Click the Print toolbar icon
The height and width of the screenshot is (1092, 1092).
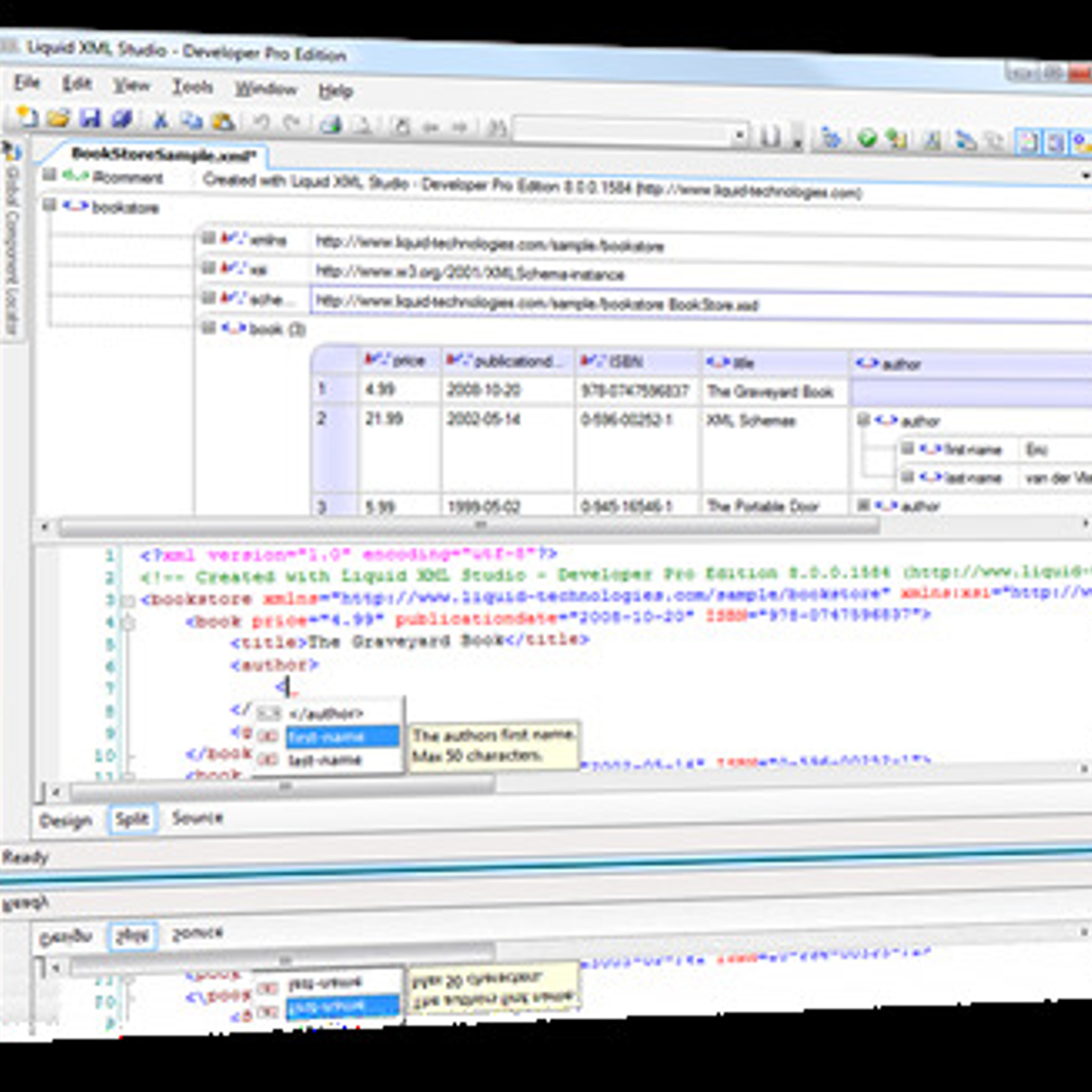330,124
